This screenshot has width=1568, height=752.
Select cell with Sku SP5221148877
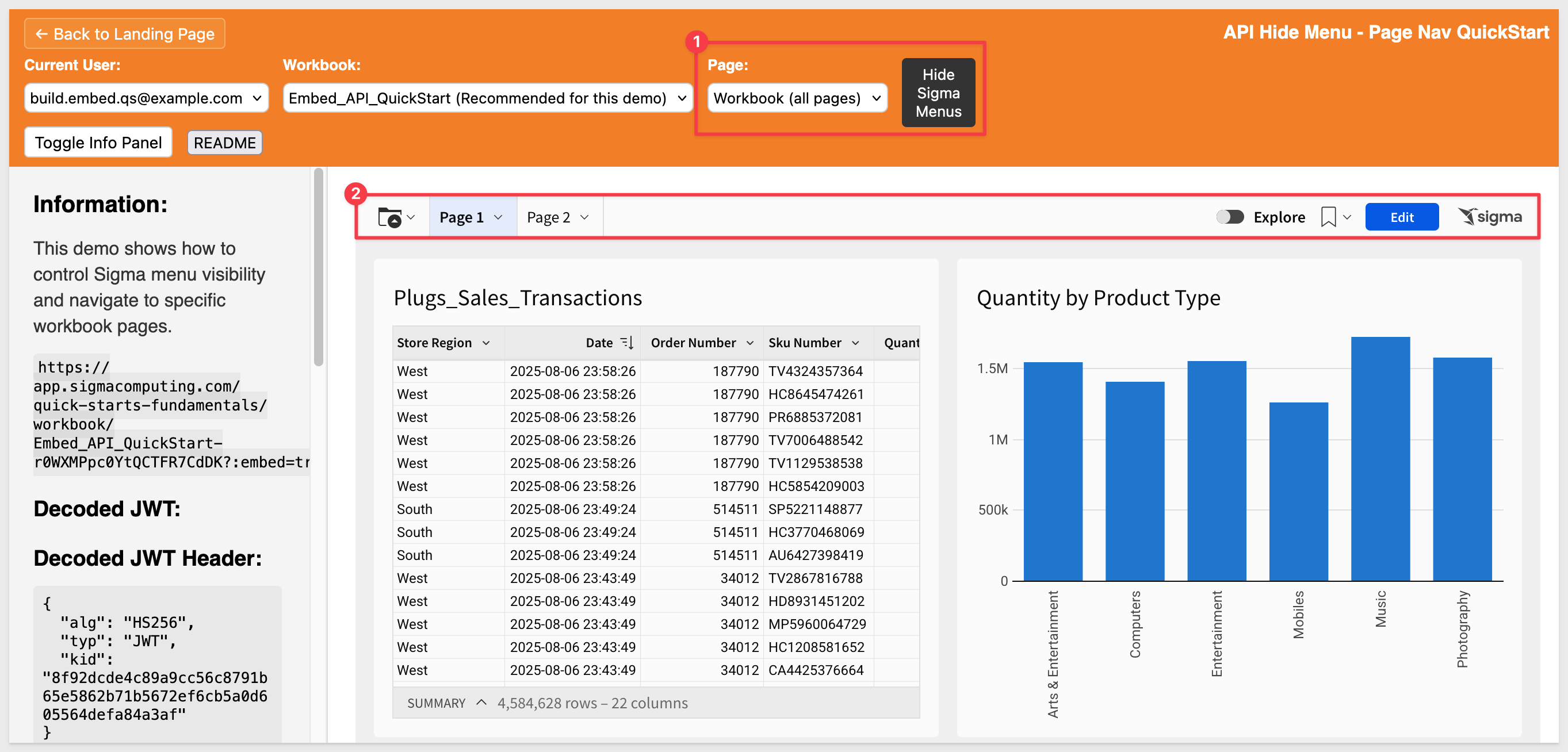pos(817,509)
